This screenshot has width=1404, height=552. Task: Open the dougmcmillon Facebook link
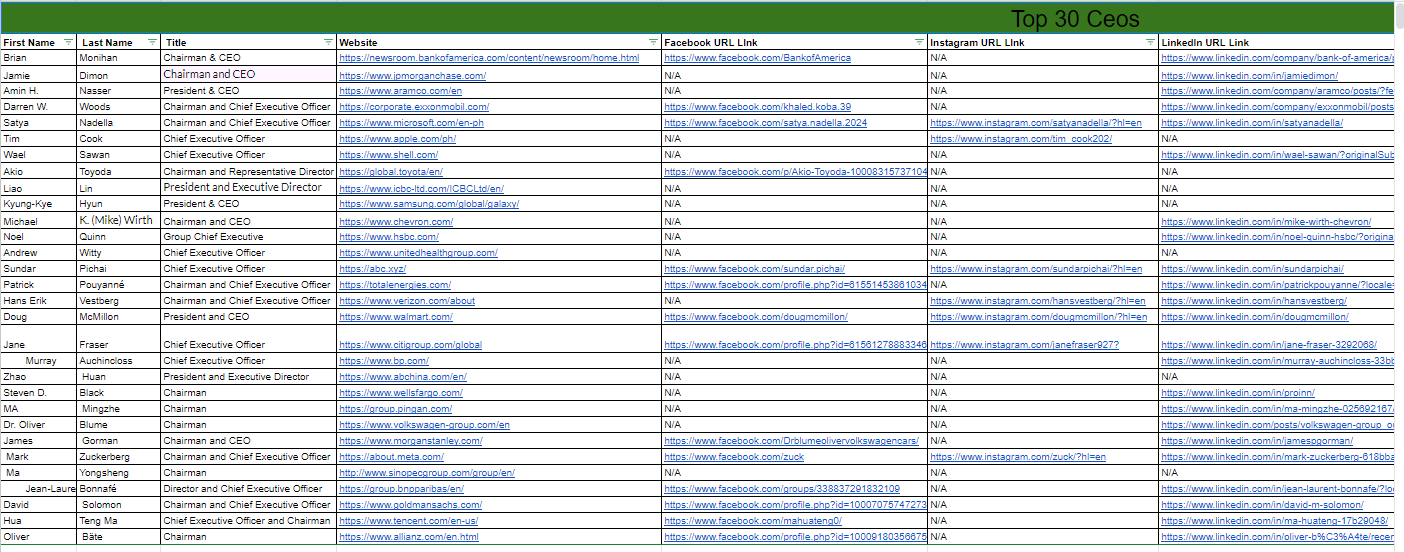[756, 317]
